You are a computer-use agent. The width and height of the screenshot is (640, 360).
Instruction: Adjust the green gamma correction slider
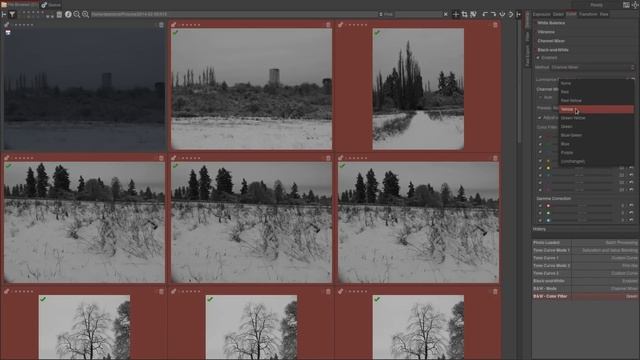582,213
